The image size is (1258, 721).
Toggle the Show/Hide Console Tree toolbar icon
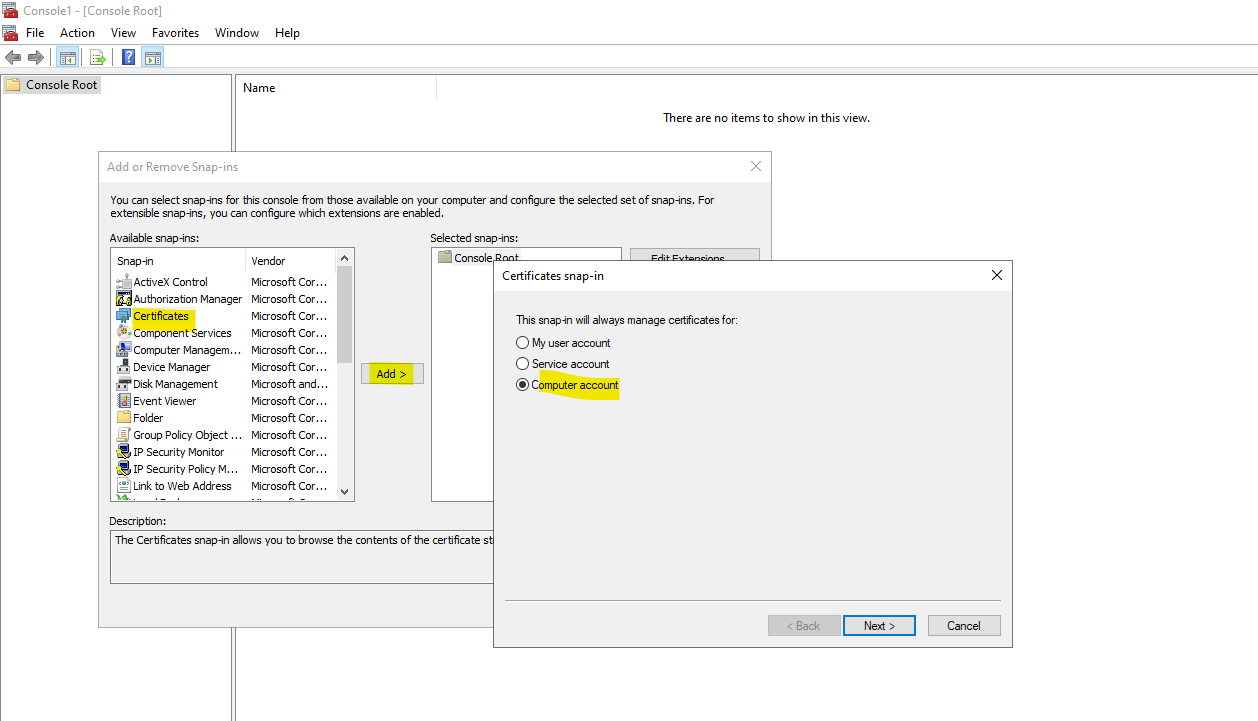[68, 58]
